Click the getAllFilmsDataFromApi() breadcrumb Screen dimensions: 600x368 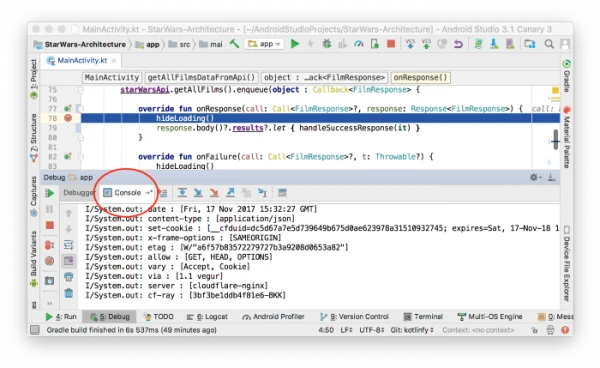(201, 77)
